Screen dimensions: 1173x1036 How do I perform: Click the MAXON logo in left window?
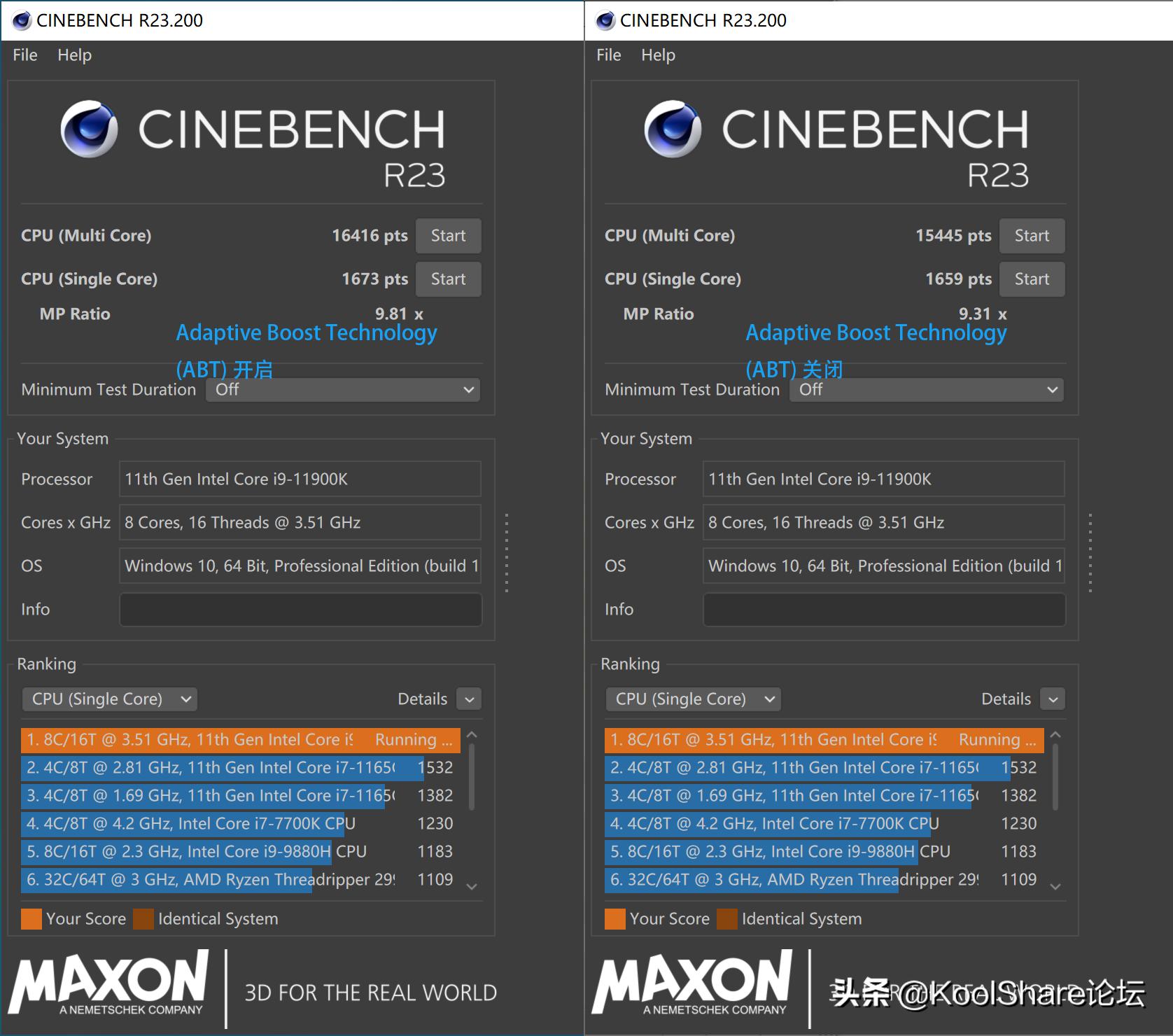(108, 982)
